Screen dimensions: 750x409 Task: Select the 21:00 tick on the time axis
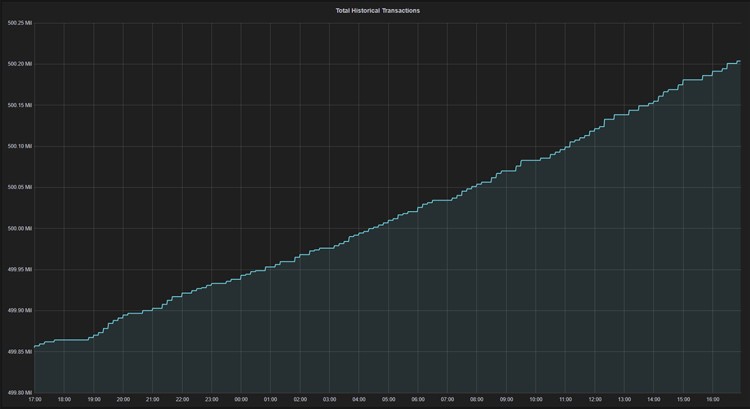point(152,399)
